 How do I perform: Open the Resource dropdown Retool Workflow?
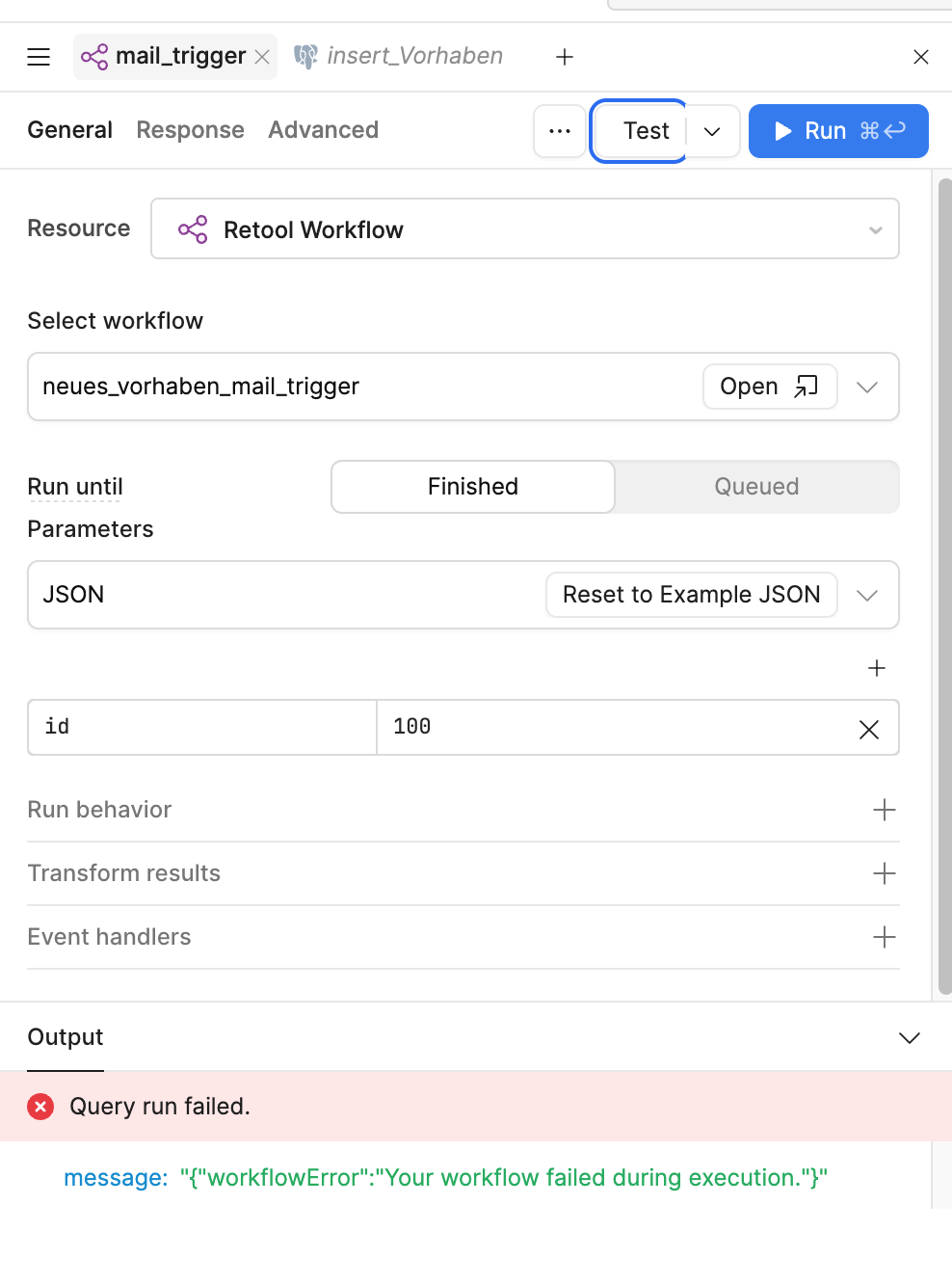pyautogui.click(x=524, y=229)
